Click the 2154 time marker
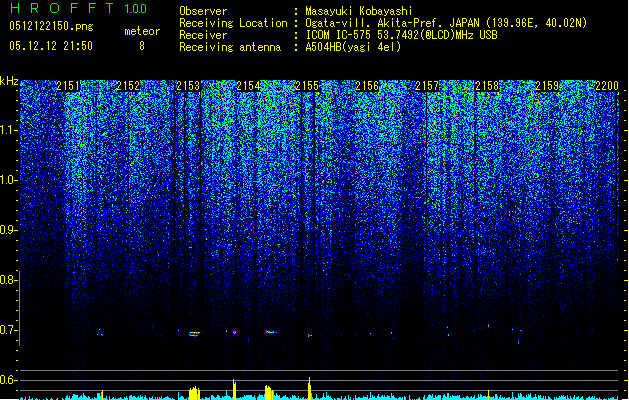 (x=248, y=86)
